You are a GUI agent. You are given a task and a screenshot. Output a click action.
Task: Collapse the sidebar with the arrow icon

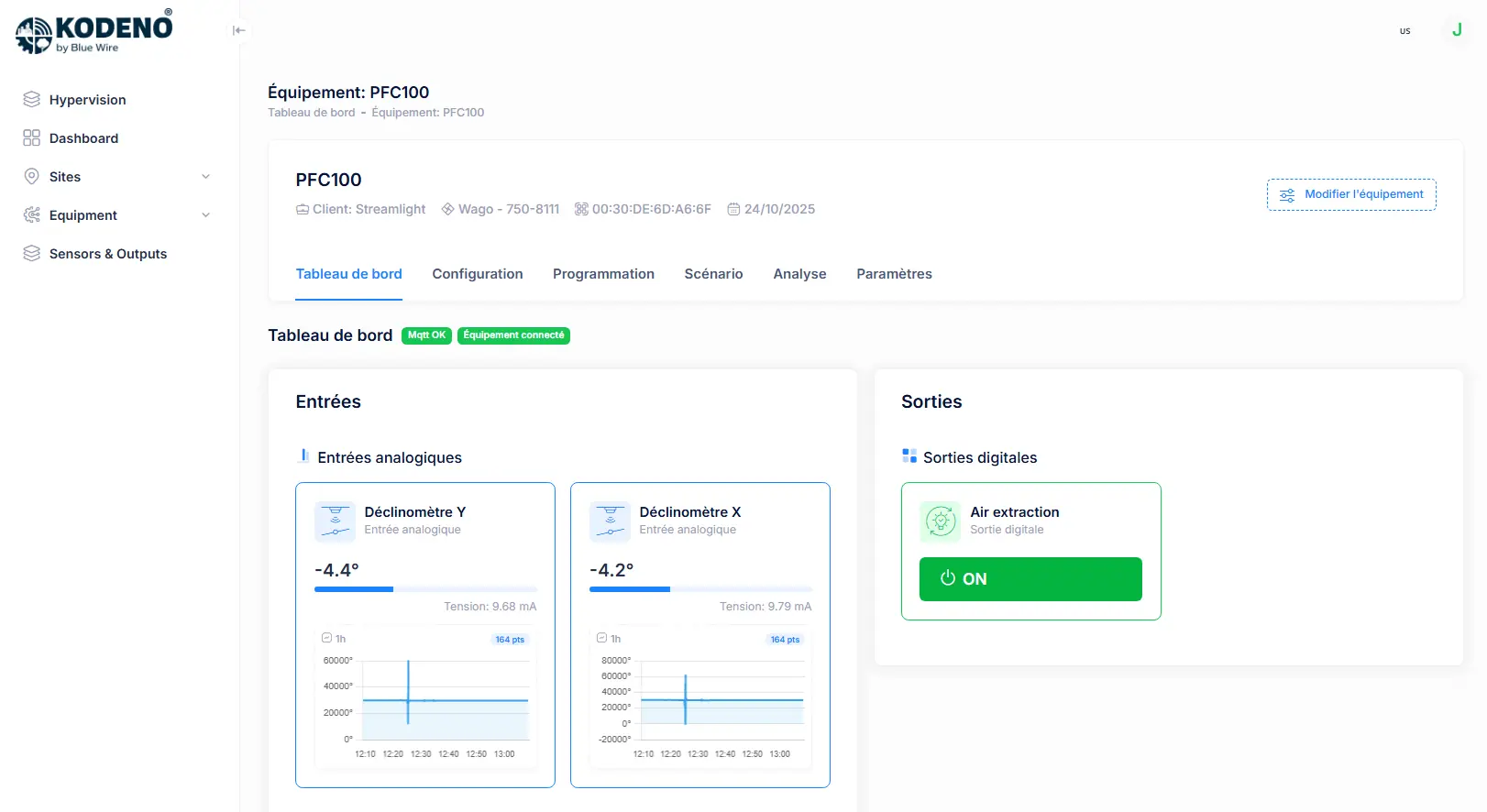tap(239, 30)
